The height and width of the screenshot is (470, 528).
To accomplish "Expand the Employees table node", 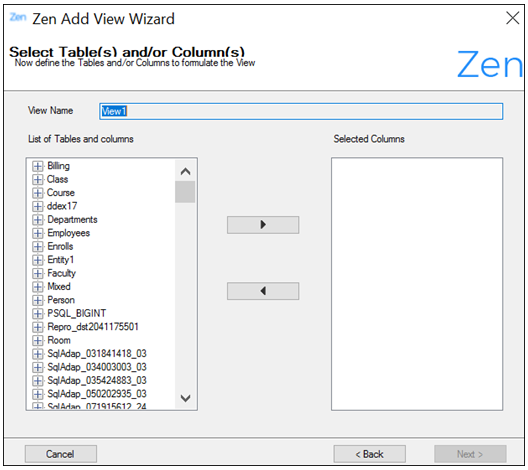I will pos(38,233).
